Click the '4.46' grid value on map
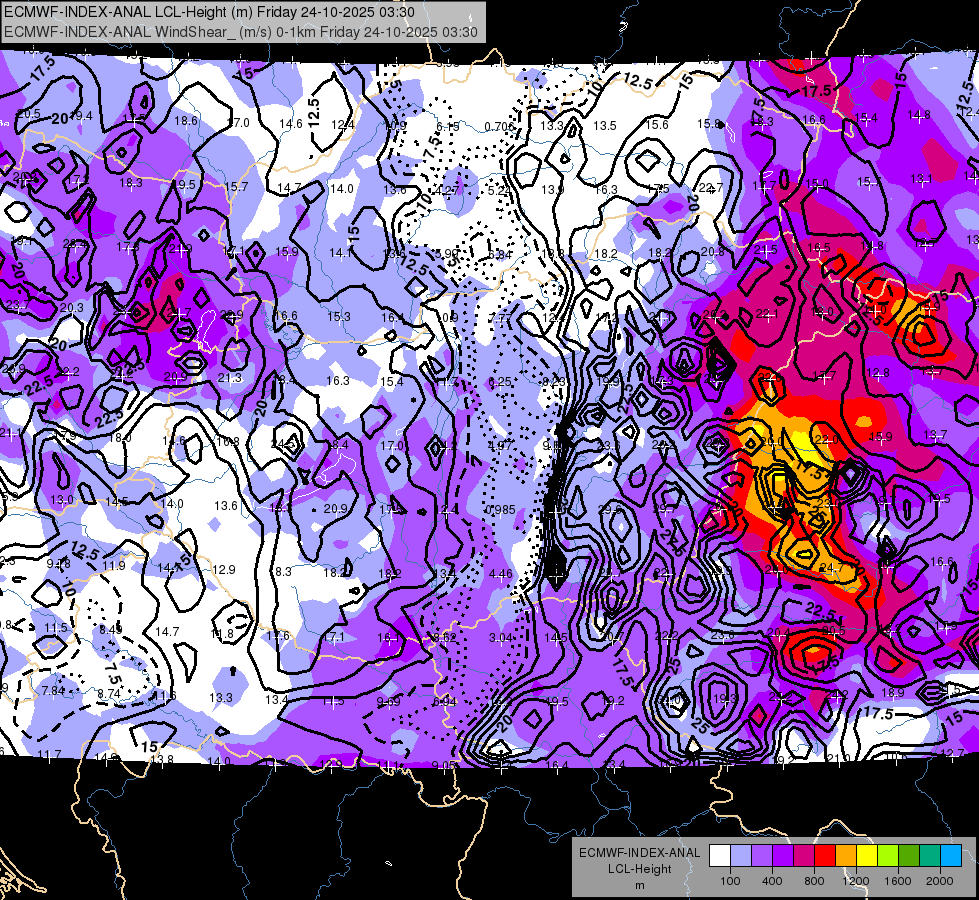This screenshot has width=979, height=900. pos(501,573)
